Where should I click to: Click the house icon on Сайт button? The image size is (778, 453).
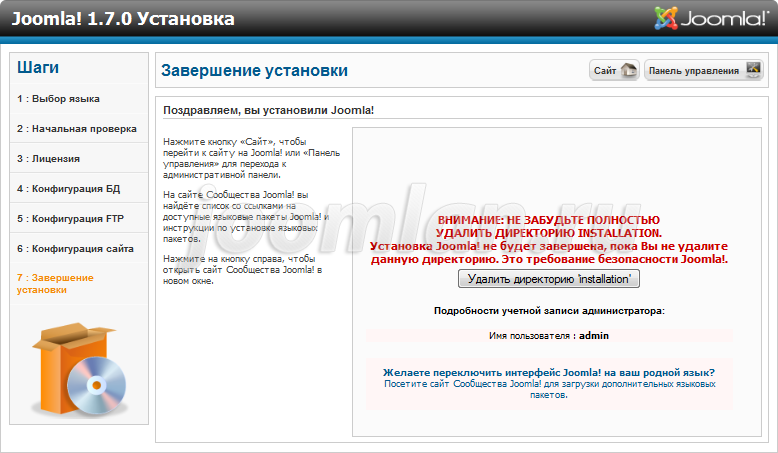[629, 70]
